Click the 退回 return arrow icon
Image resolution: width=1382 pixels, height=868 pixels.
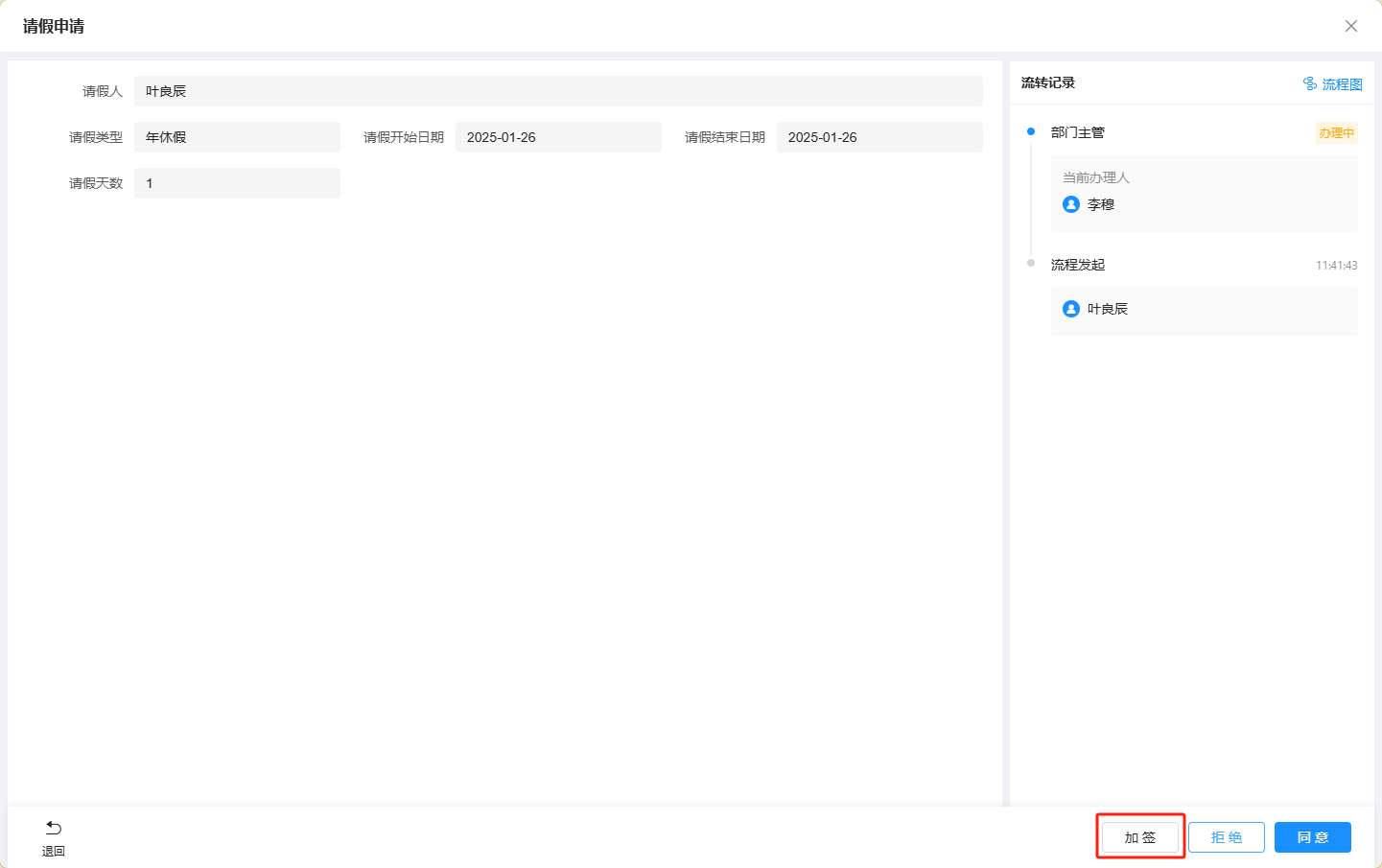coord(54,828)
